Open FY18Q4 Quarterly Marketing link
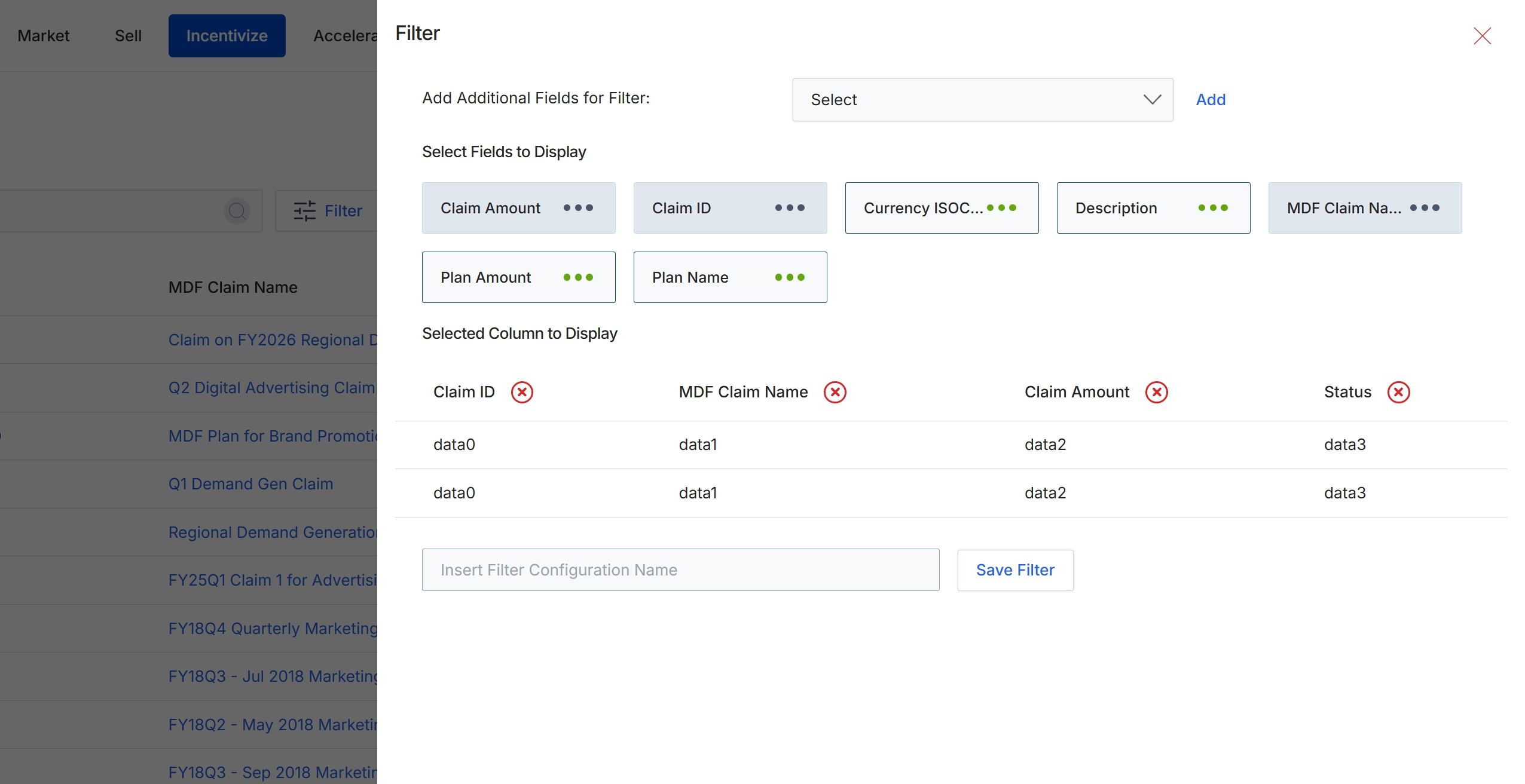1525x784 pixels. [273, 629]
